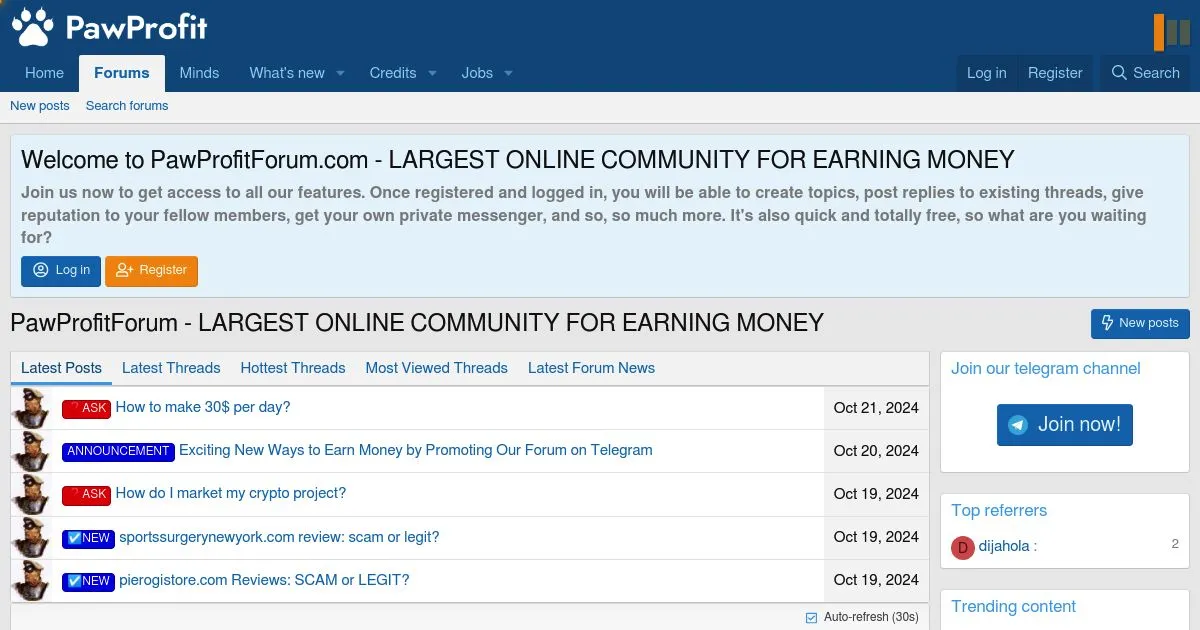Open thread "How to make 30$ per day?"
1200x630 pixels.
(203, 407)
